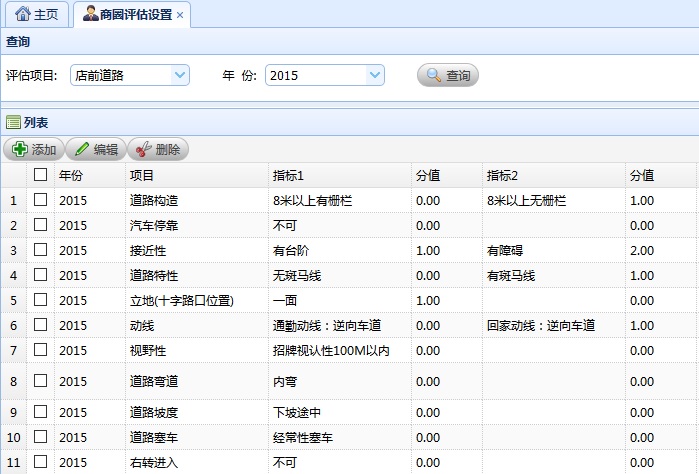This screenshot has width=699, height=474.
Task: Check the 右转进入 row checkbox
Action: click(x=41, y=461)
